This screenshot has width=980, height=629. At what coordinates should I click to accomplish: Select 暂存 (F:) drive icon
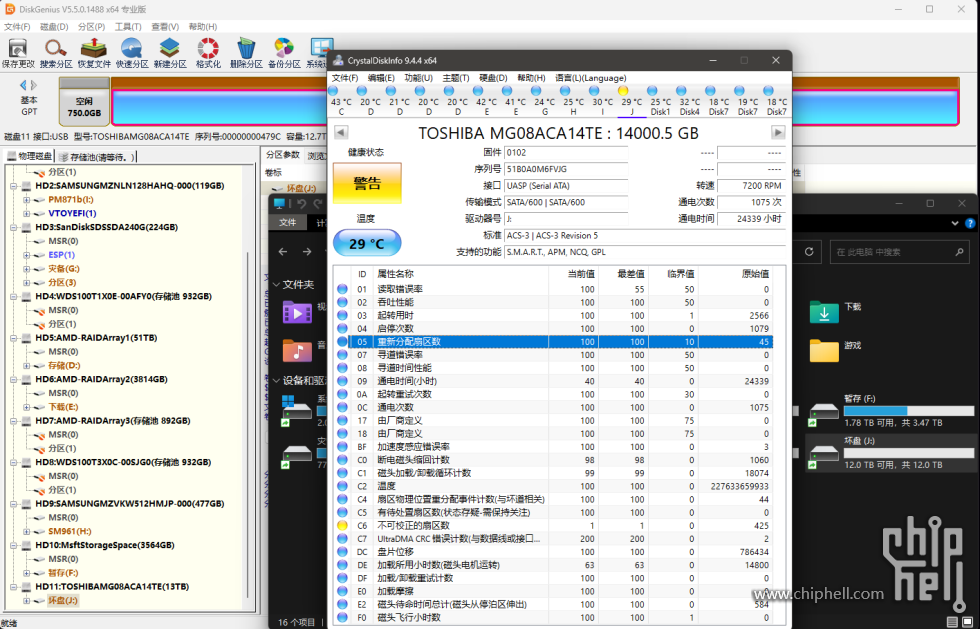point(824,413)
